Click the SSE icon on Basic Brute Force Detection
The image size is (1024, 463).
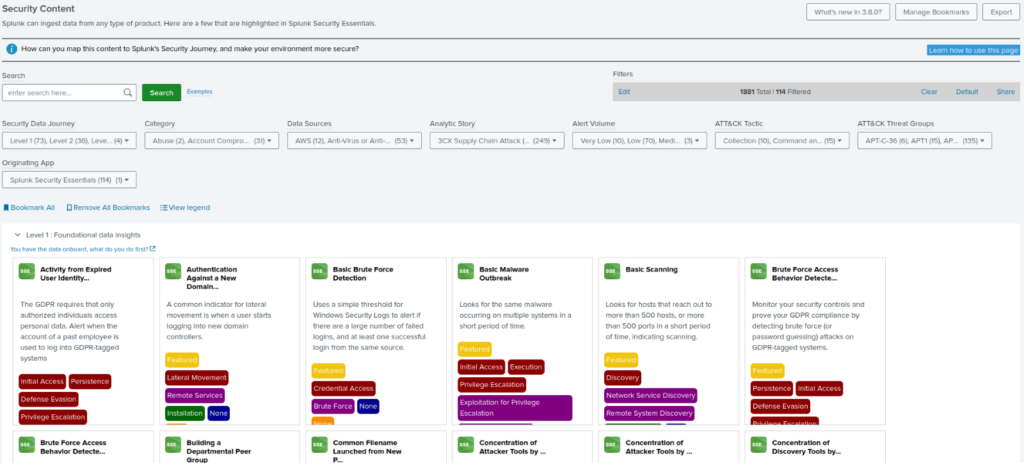pyautogui.click(x=319, y=272)
